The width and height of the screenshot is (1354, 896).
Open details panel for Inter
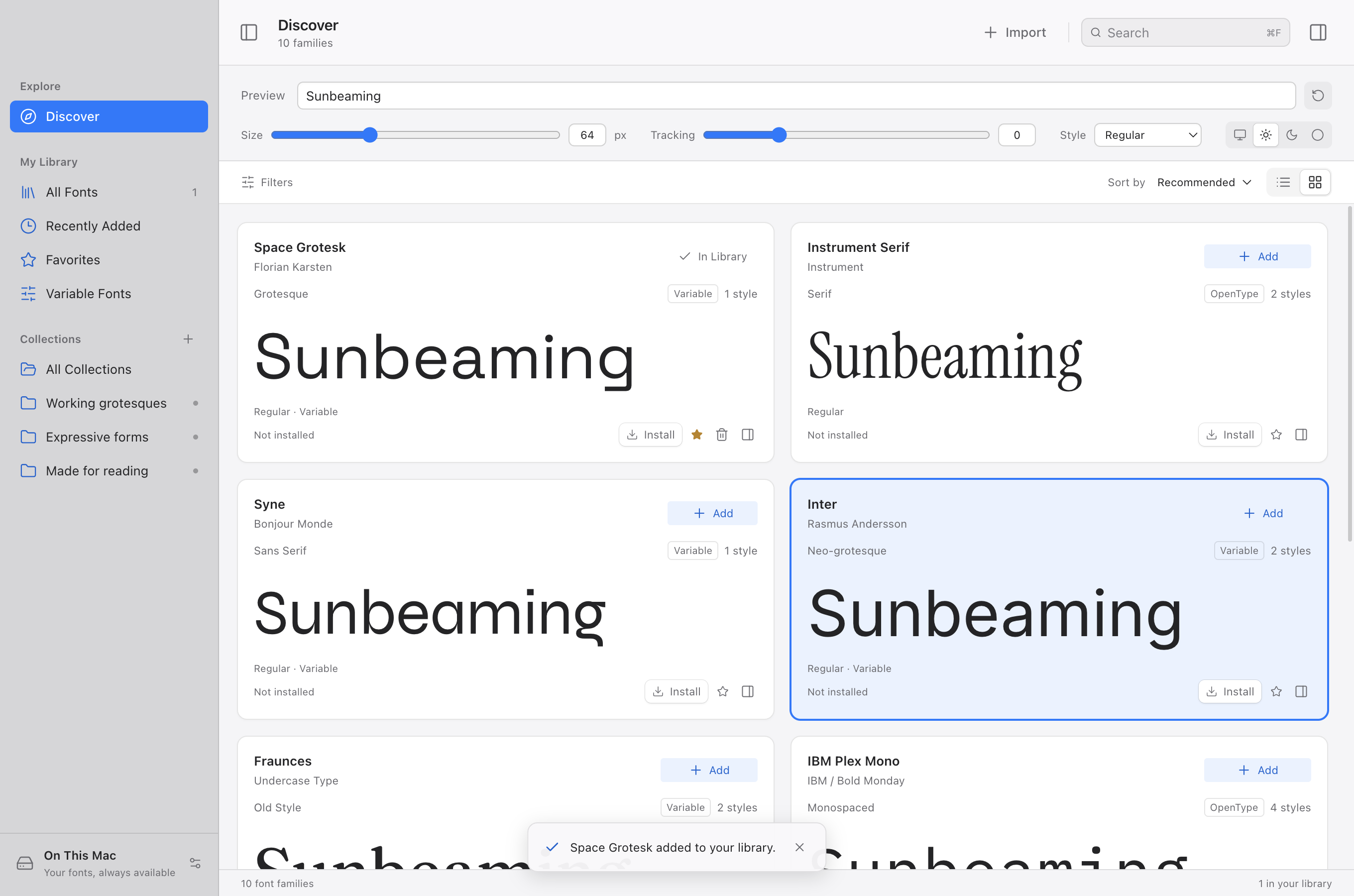[x=1301, y=691]
